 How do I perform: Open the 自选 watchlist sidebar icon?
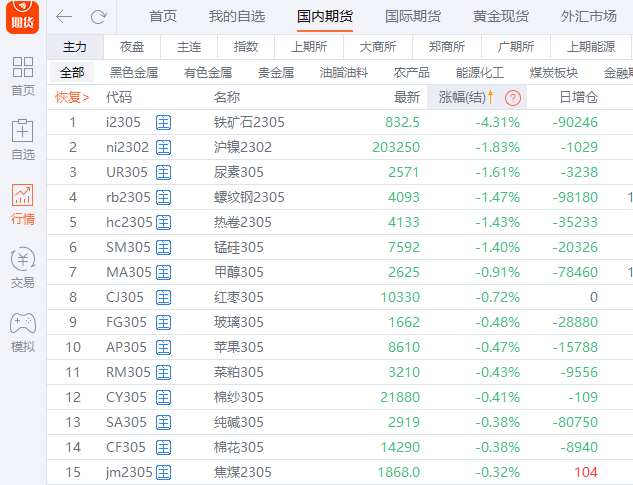[22, 140]
